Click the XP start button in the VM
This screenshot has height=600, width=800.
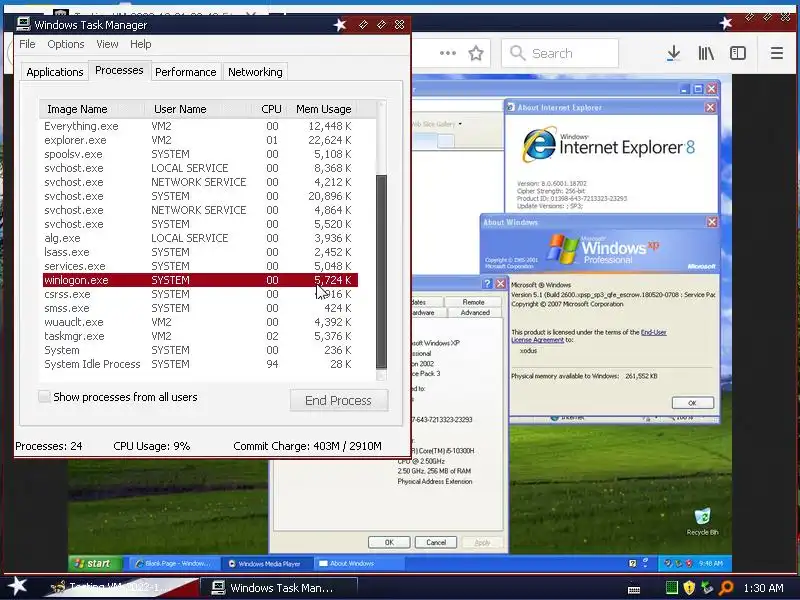coord(95,563)
